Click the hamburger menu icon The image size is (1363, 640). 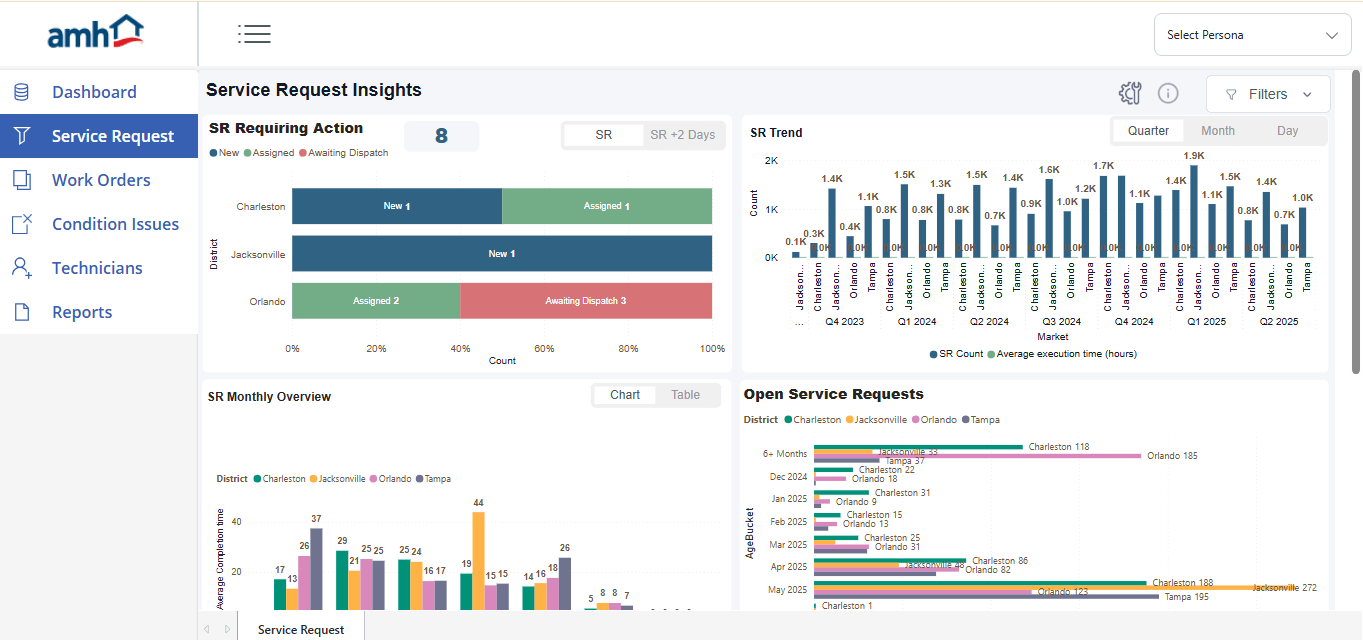coord(254,34)
